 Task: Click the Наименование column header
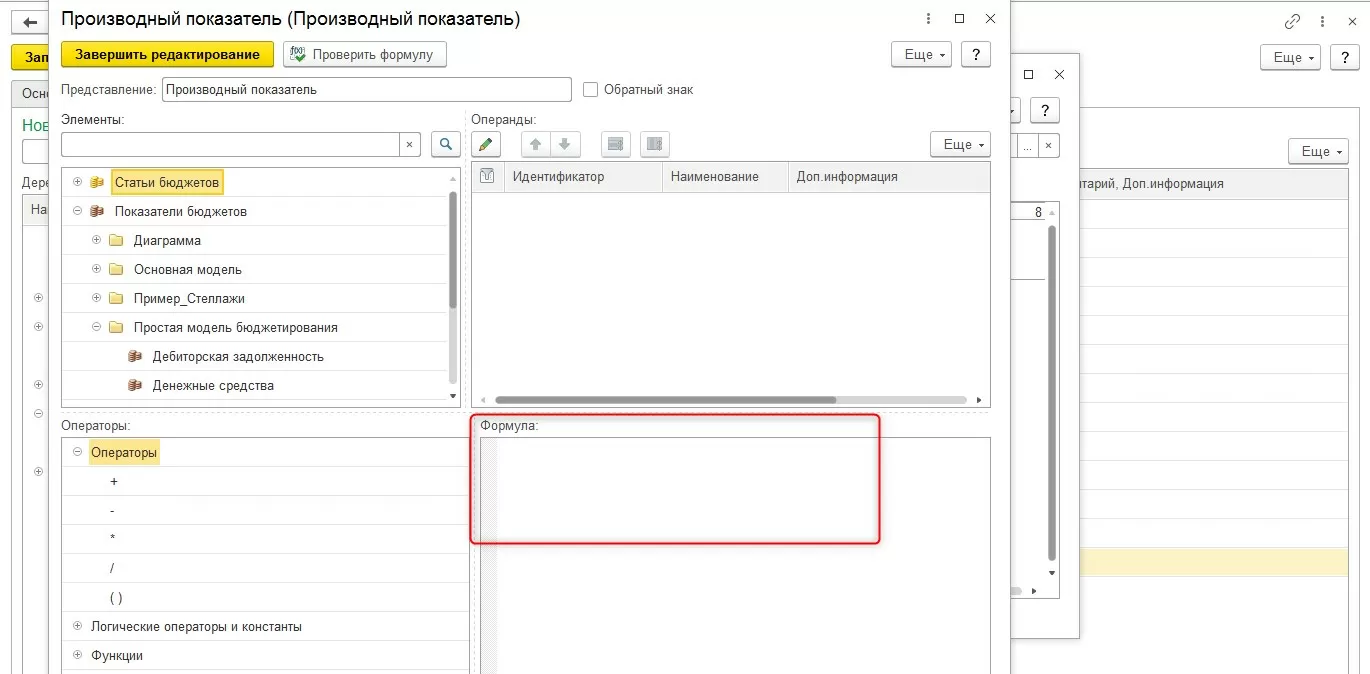[725, 176]
